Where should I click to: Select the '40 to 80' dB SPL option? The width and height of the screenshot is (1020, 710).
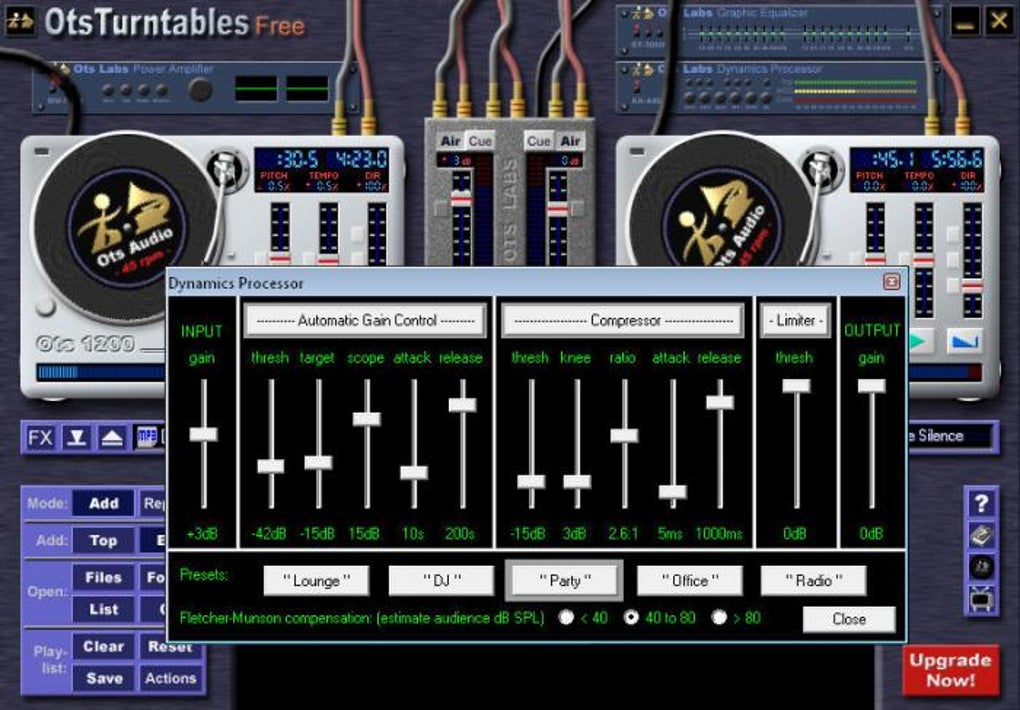coord(630,617)
